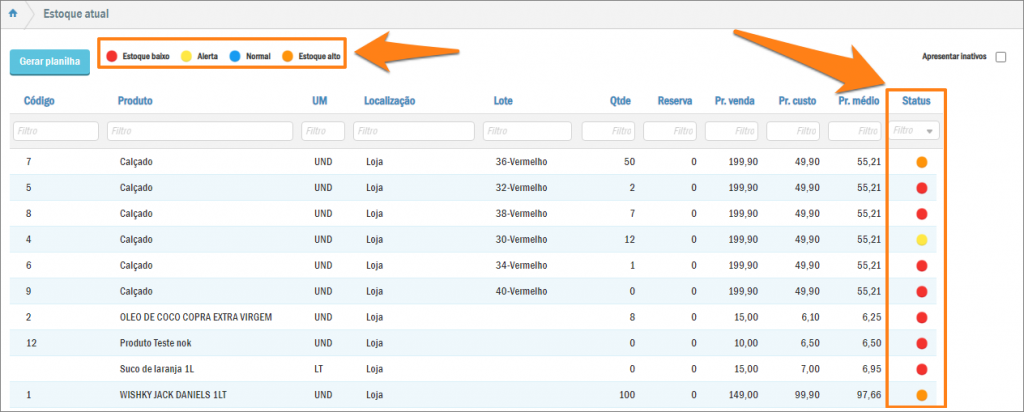
Task: Click the yellow Alerta legend dot
Action: (x=186, y=57)
